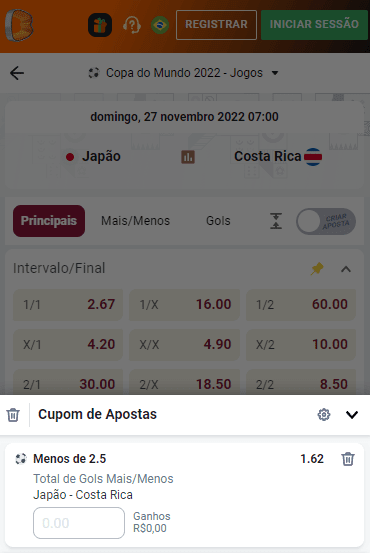Pin the Intervalo/Final market

pyautogui.click(x=317, y=269)
